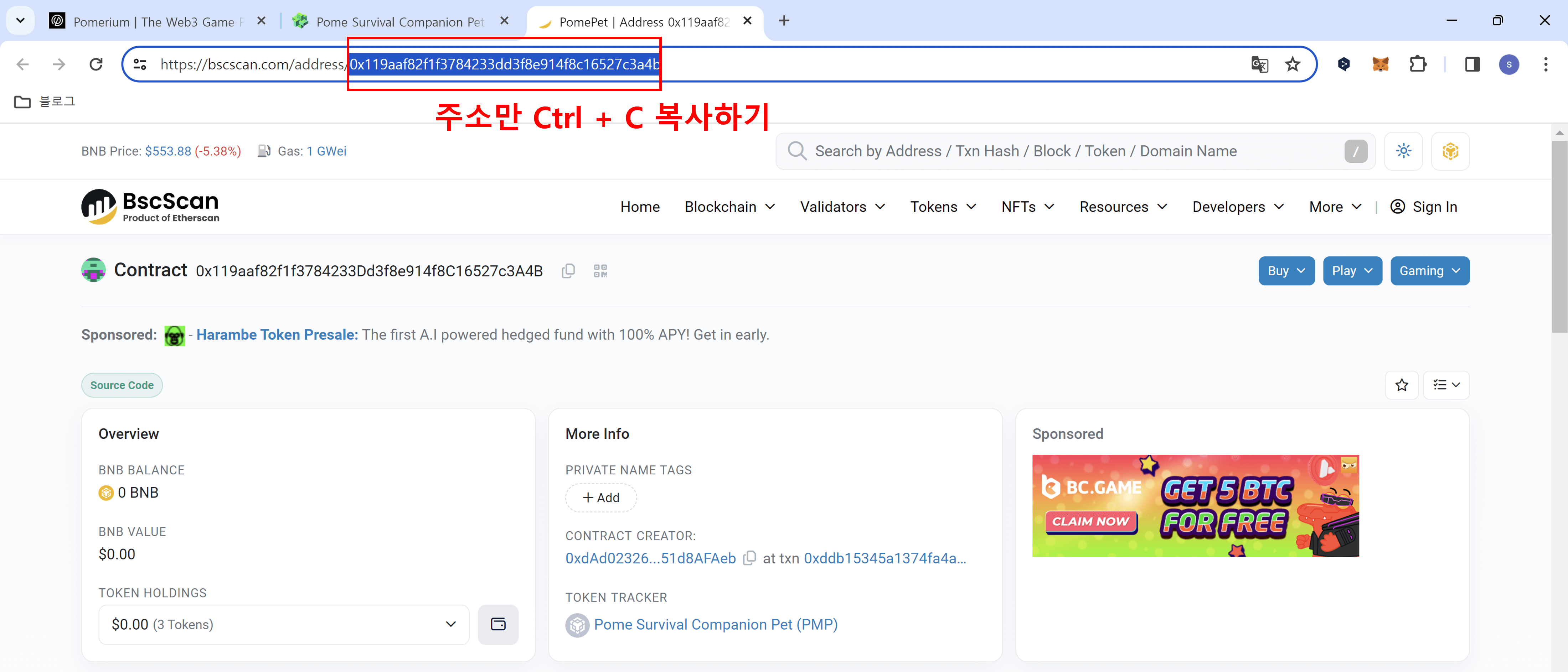Click the gas pump icon near BNB Price
This screenshot has height=672, width=1568.
point(264,151)
